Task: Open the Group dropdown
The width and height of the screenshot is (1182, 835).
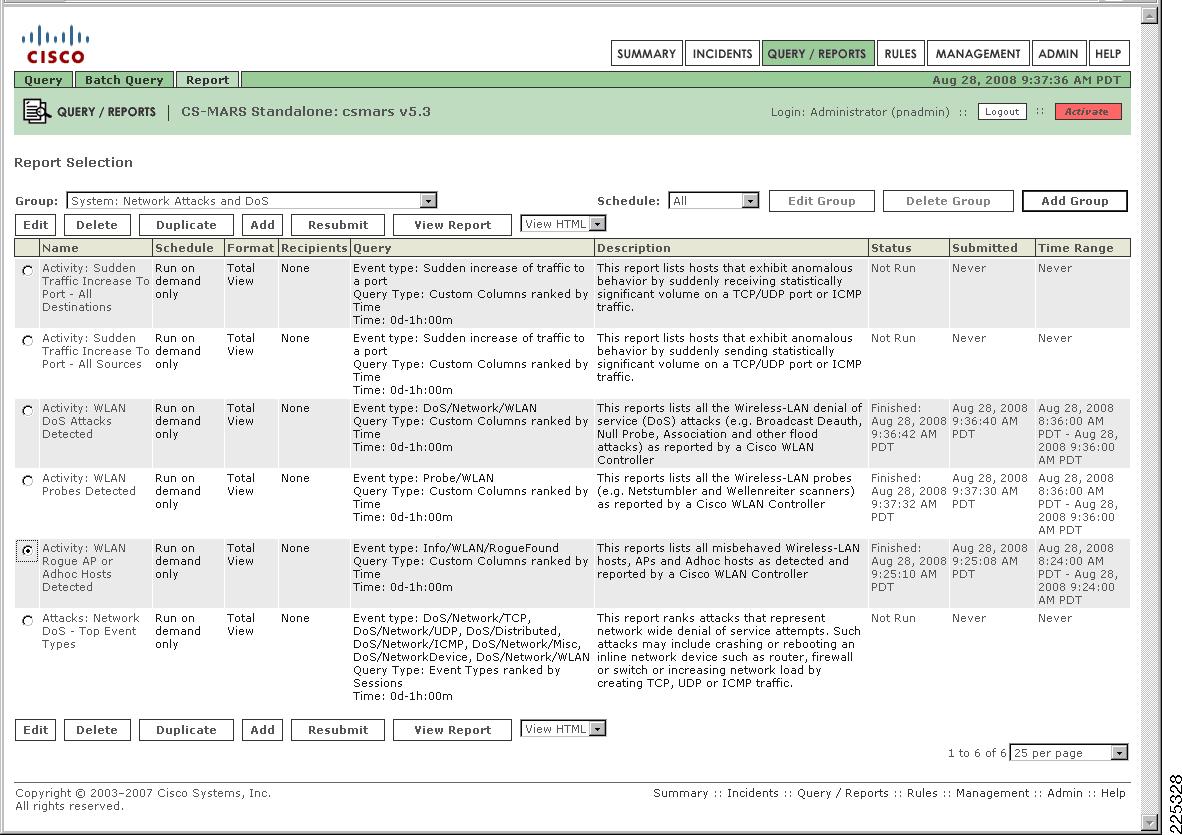Action: [252, 200]
